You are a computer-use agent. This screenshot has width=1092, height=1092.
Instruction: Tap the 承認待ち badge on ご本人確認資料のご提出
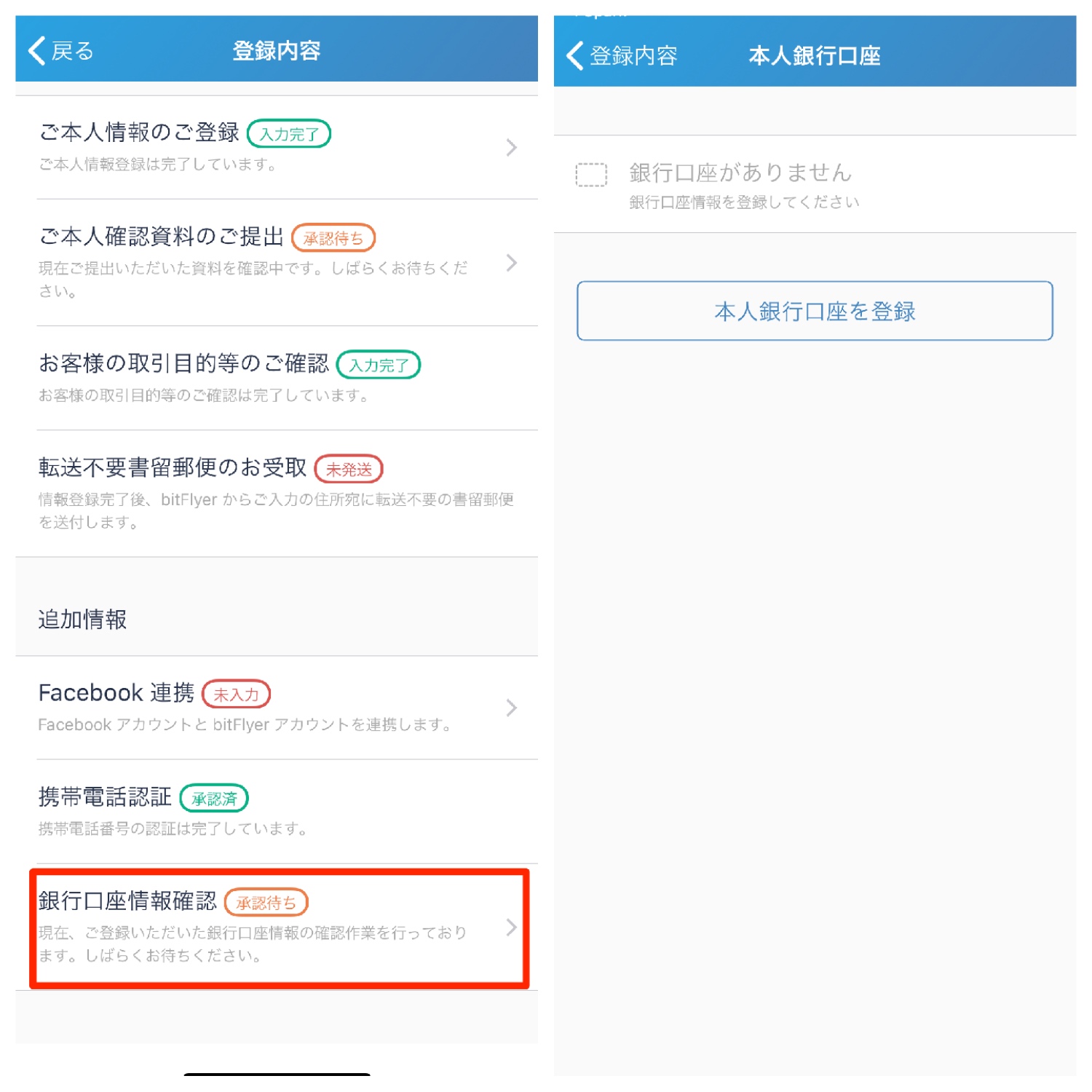coord(333,238)
